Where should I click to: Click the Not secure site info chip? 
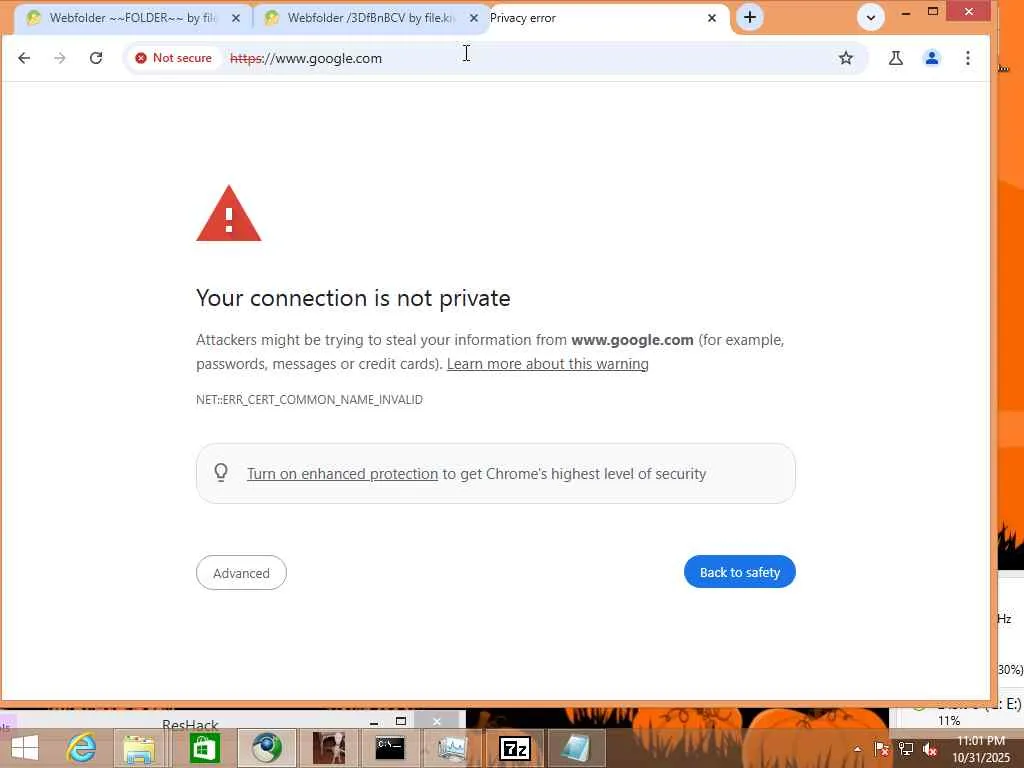click(x=174, y=58)
